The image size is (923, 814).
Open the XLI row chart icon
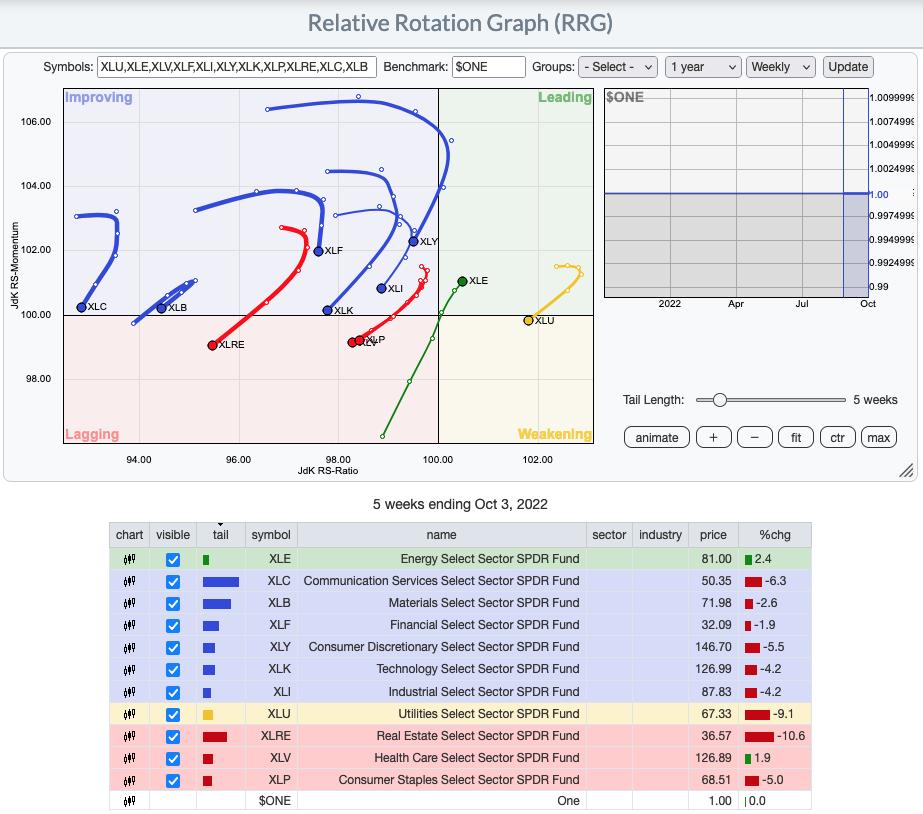pos(130,692)
